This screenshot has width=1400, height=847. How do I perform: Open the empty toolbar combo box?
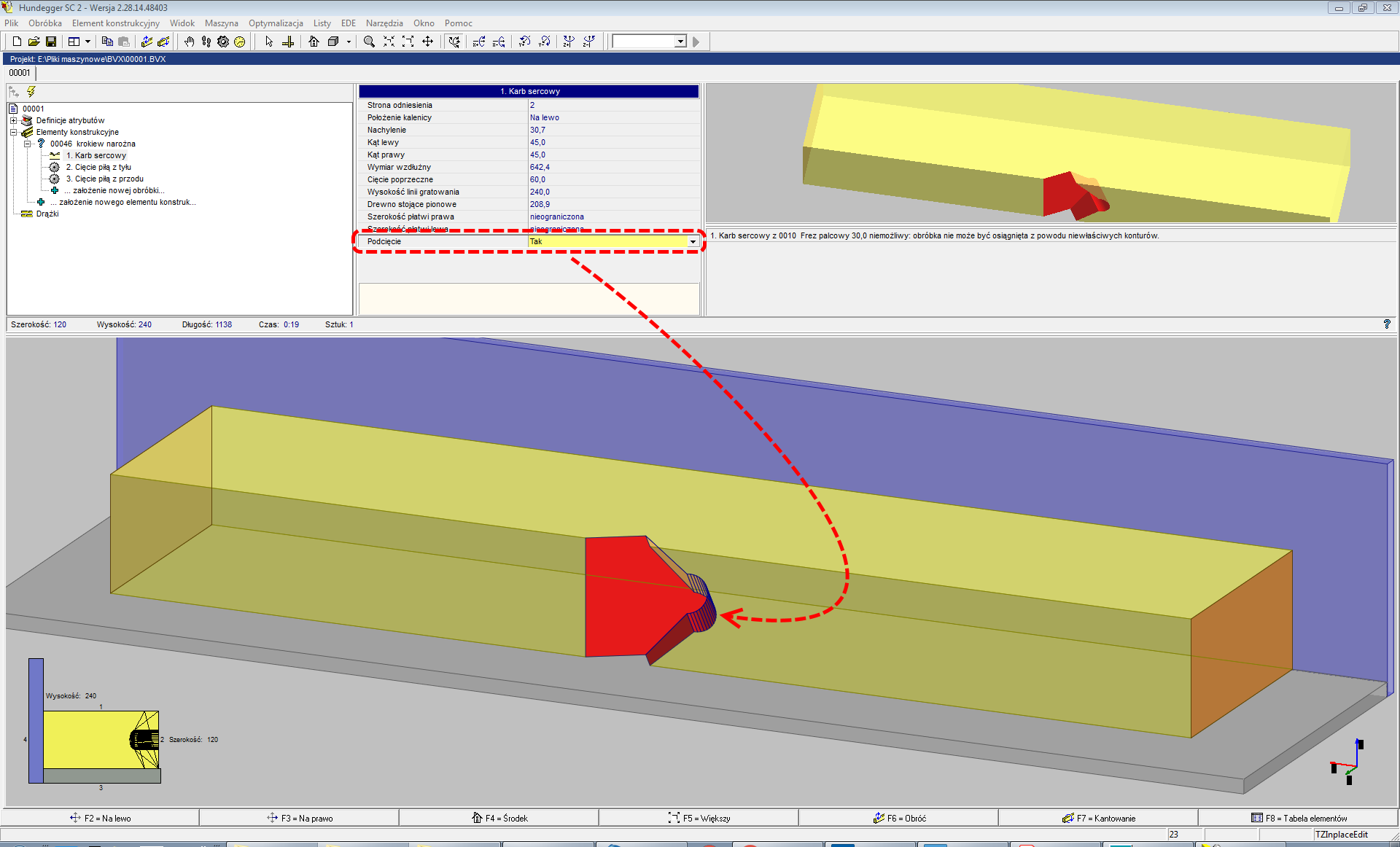[680, 42]
